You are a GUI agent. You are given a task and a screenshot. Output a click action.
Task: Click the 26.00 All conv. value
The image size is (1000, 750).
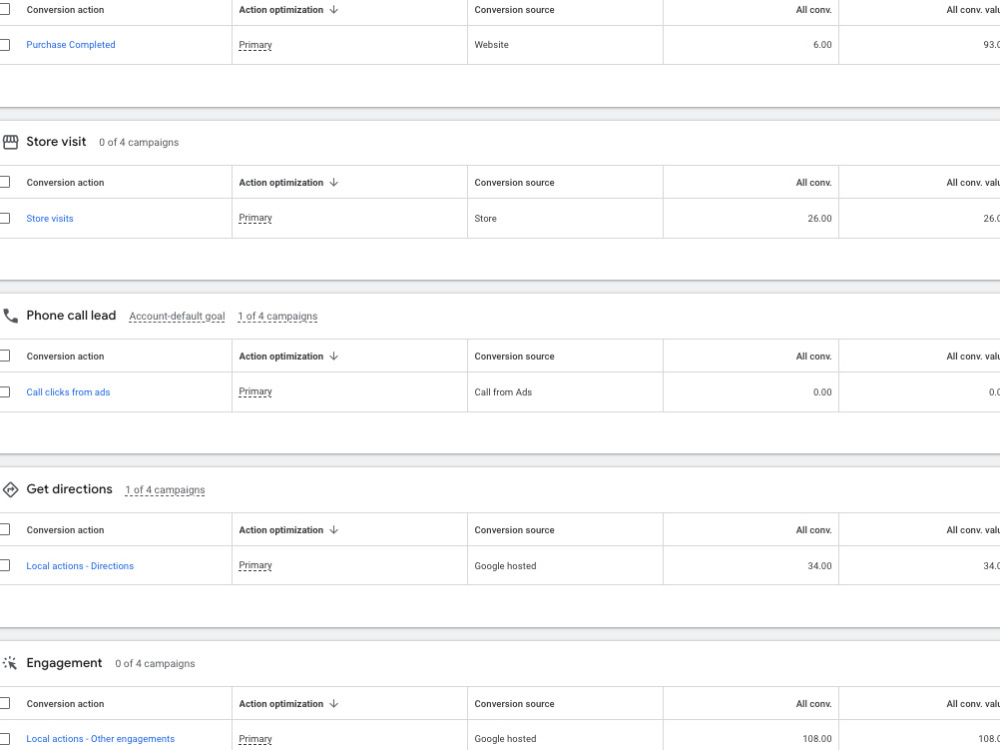[820, 218]
